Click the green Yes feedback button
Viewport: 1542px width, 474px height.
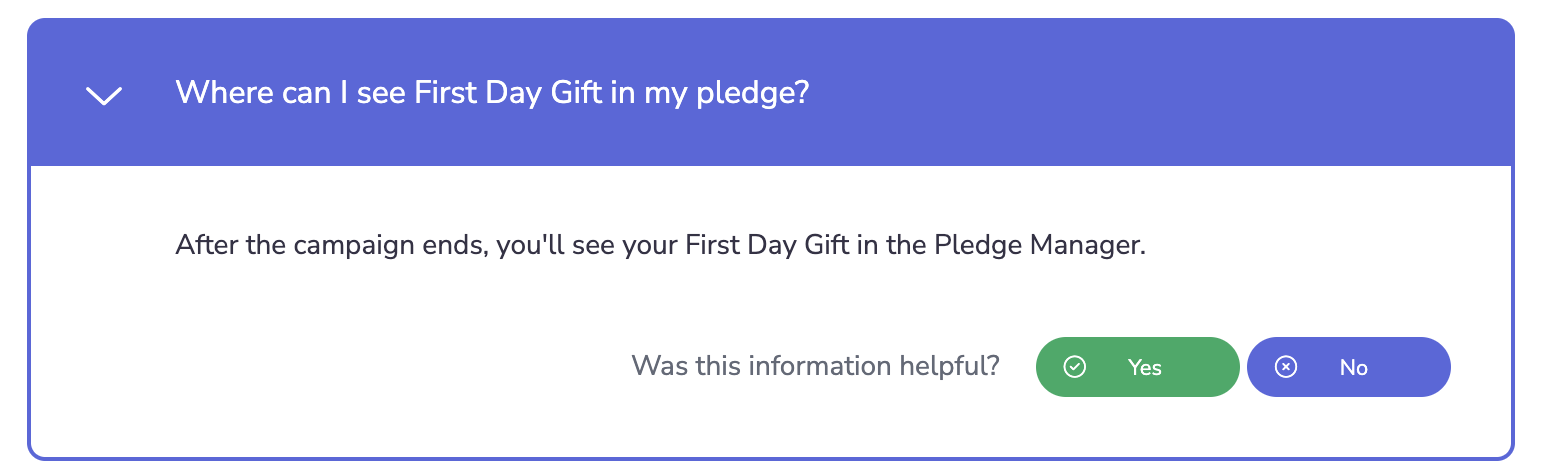click(1137, 367)
